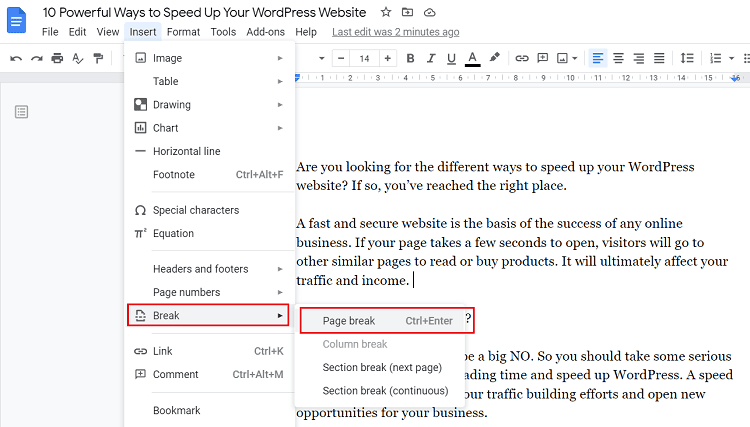Insert image from toolbar icon
Viewport: 750px width, 427px height.
click(562, 58)
